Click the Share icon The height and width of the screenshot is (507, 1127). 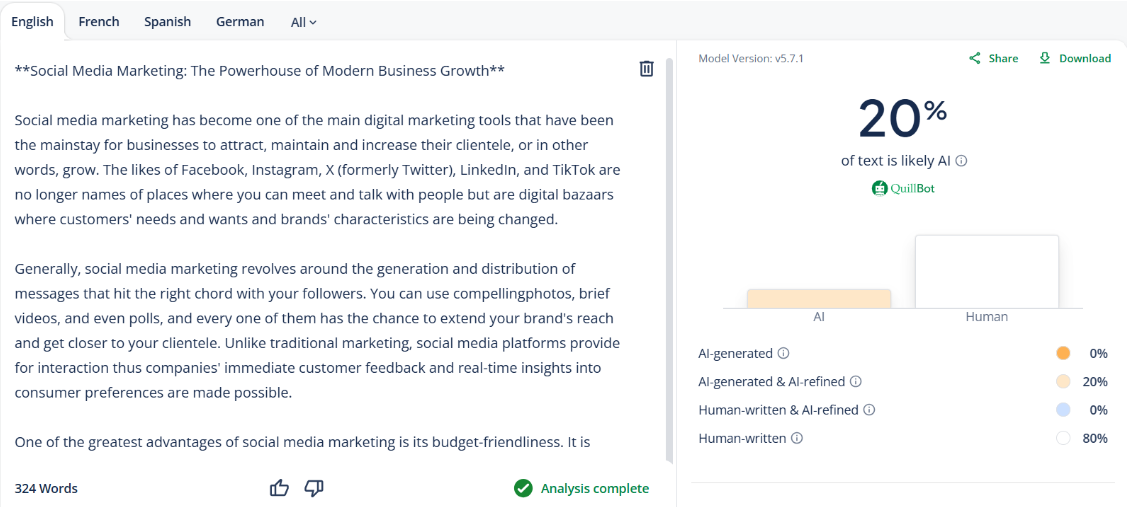[975, 58]
